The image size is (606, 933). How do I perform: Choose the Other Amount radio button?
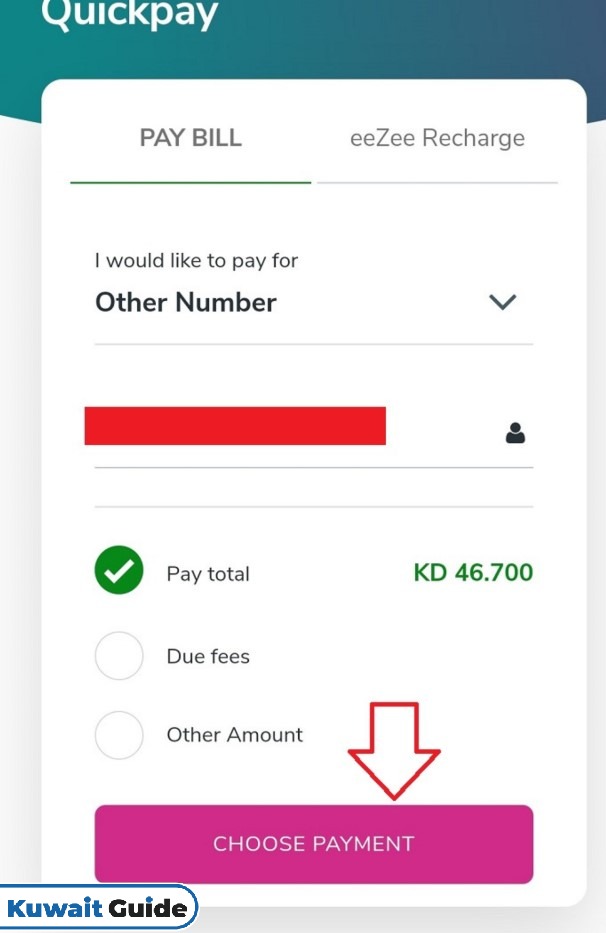pos(119,735)
